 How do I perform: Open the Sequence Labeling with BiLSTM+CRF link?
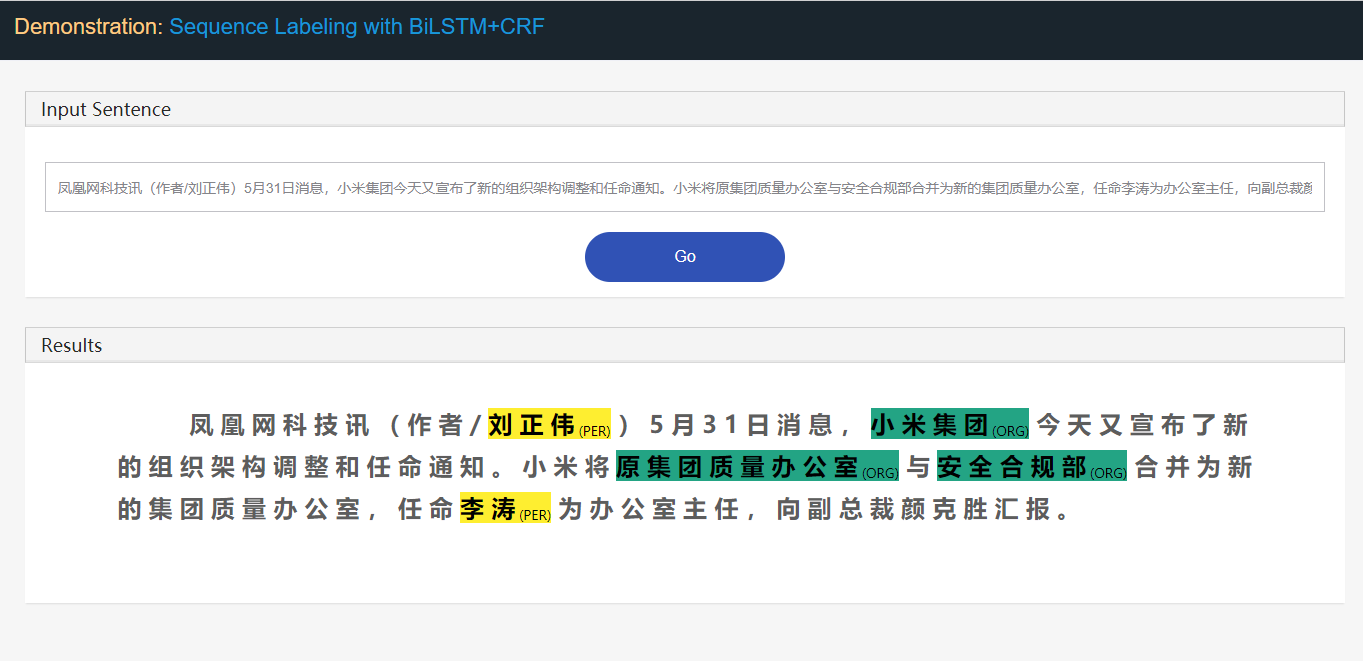(356, 26)
